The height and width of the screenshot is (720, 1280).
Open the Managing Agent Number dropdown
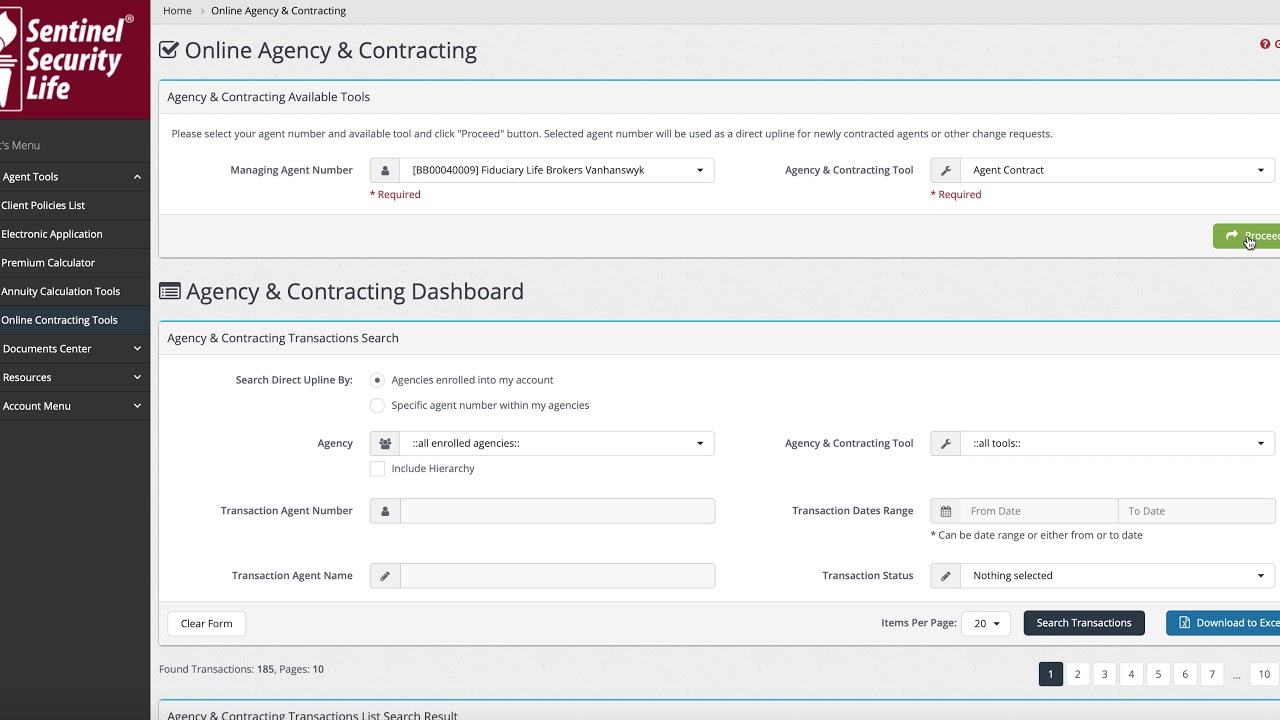[x=556, y=170]
